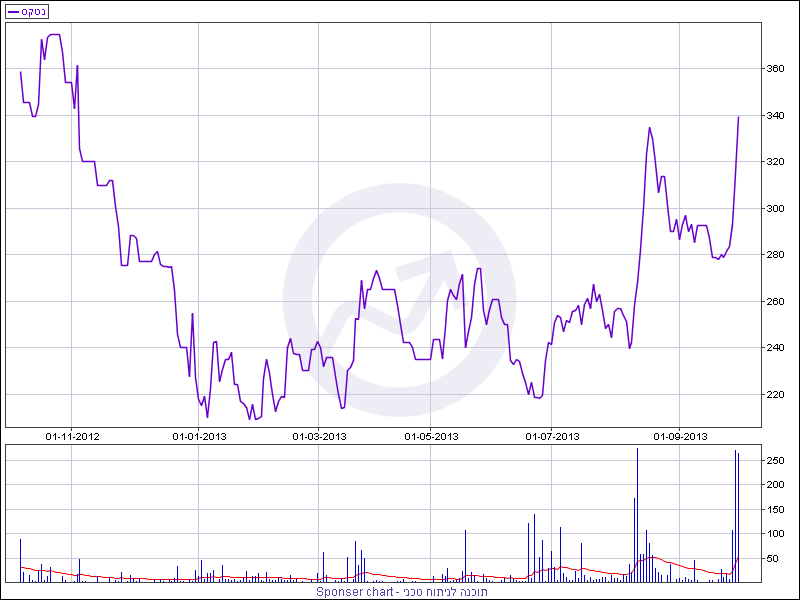This screenshot has width=800, height=600.
Task: Open the Sponser chart footer link
Action: 400,591
